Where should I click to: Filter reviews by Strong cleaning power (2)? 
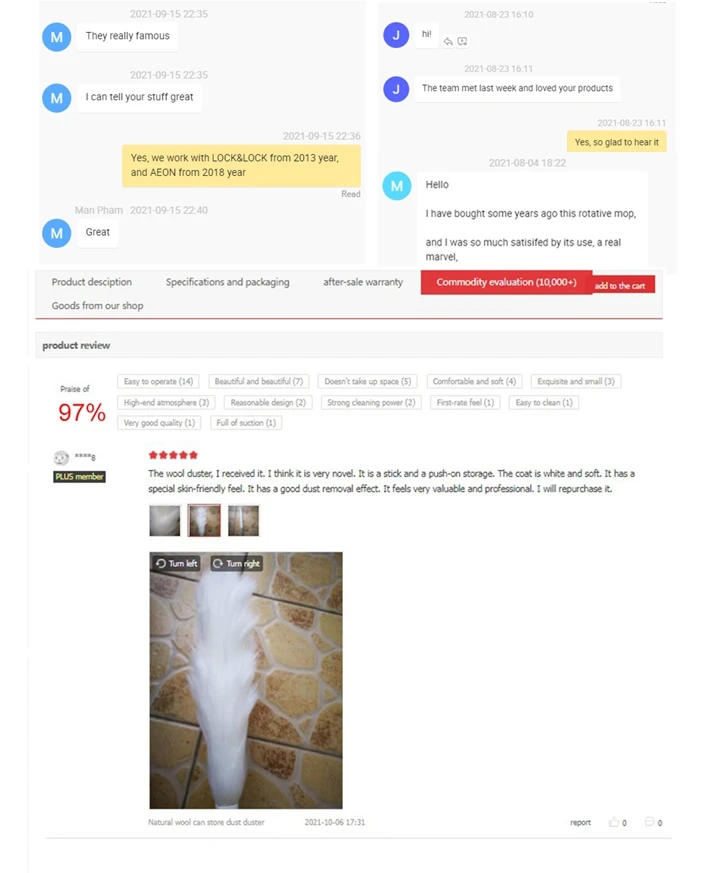(371, 403)
